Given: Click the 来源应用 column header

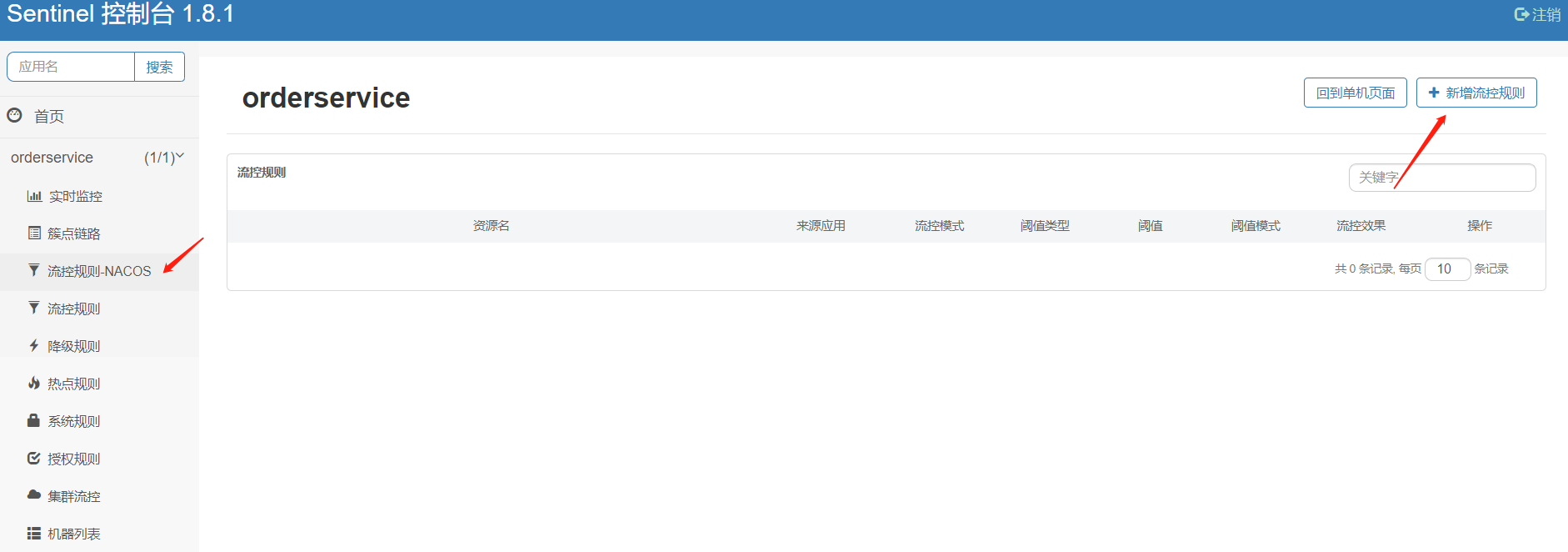Looking at the screenshot, I should (821, 226).
